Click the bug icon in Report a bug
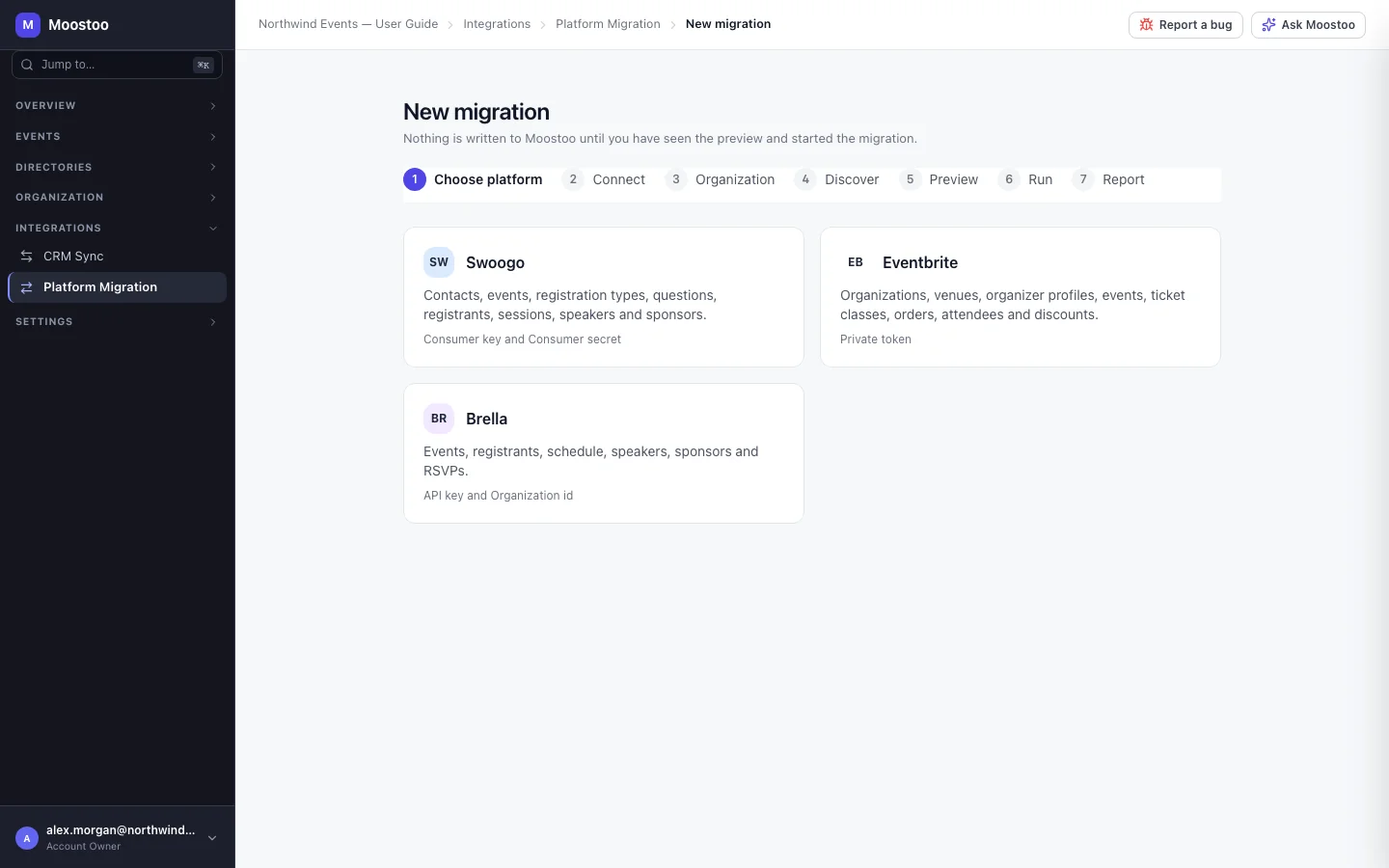 click(1146, 25)
